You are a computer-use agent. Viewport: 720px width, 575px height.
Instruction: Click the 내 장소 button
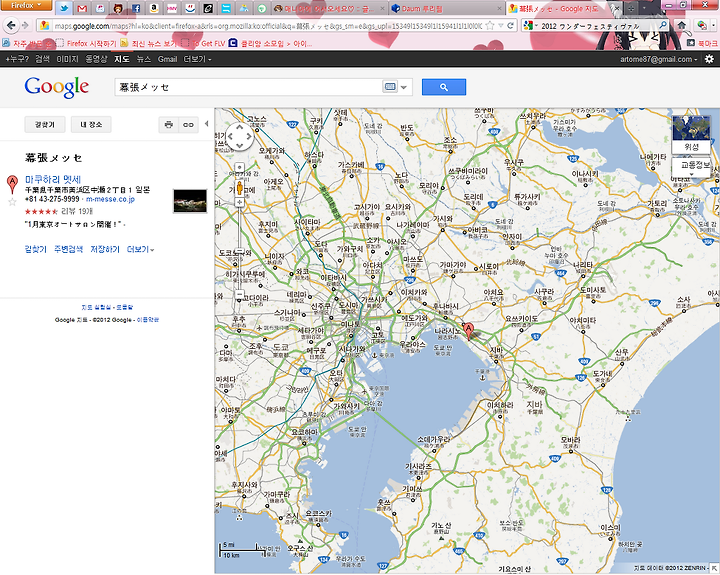pyautogui.click(x=91, y=124)
